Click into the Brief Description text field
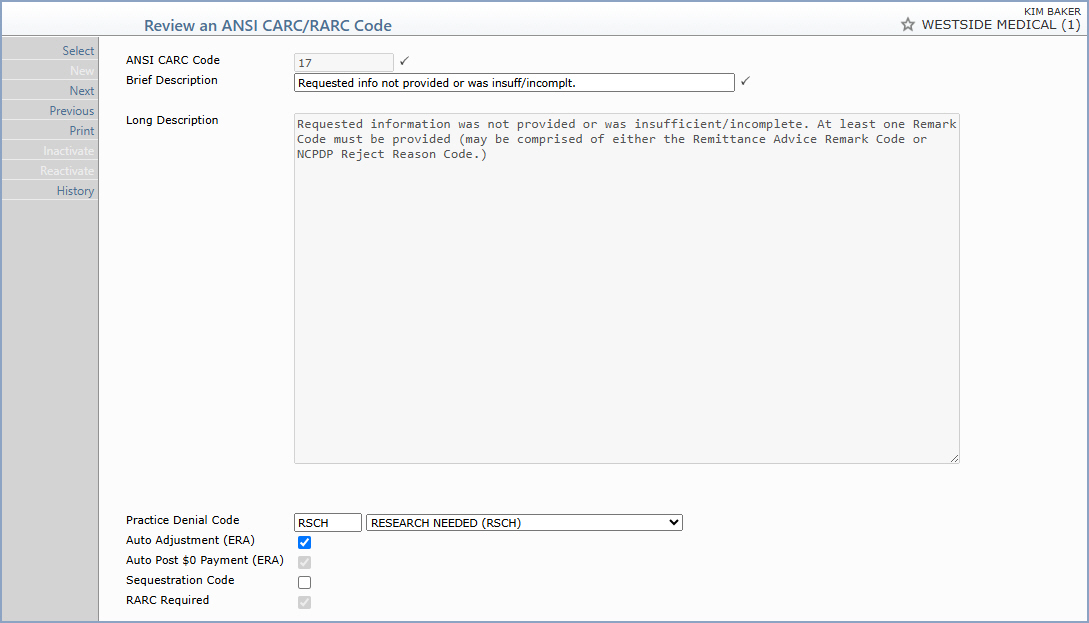Image resolution: width=1089 pixels, height=623 pixels. [x=515, y=83]
